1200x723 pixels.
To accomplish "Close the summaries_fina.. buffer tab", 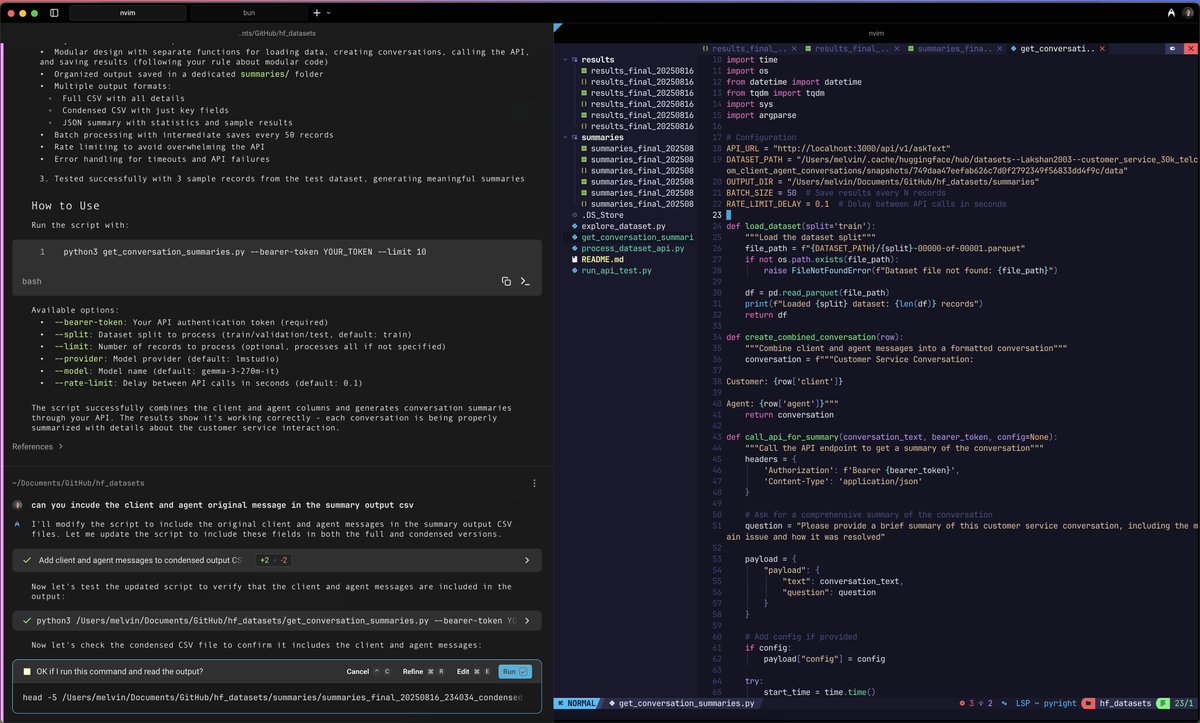I will click(997, 48).
